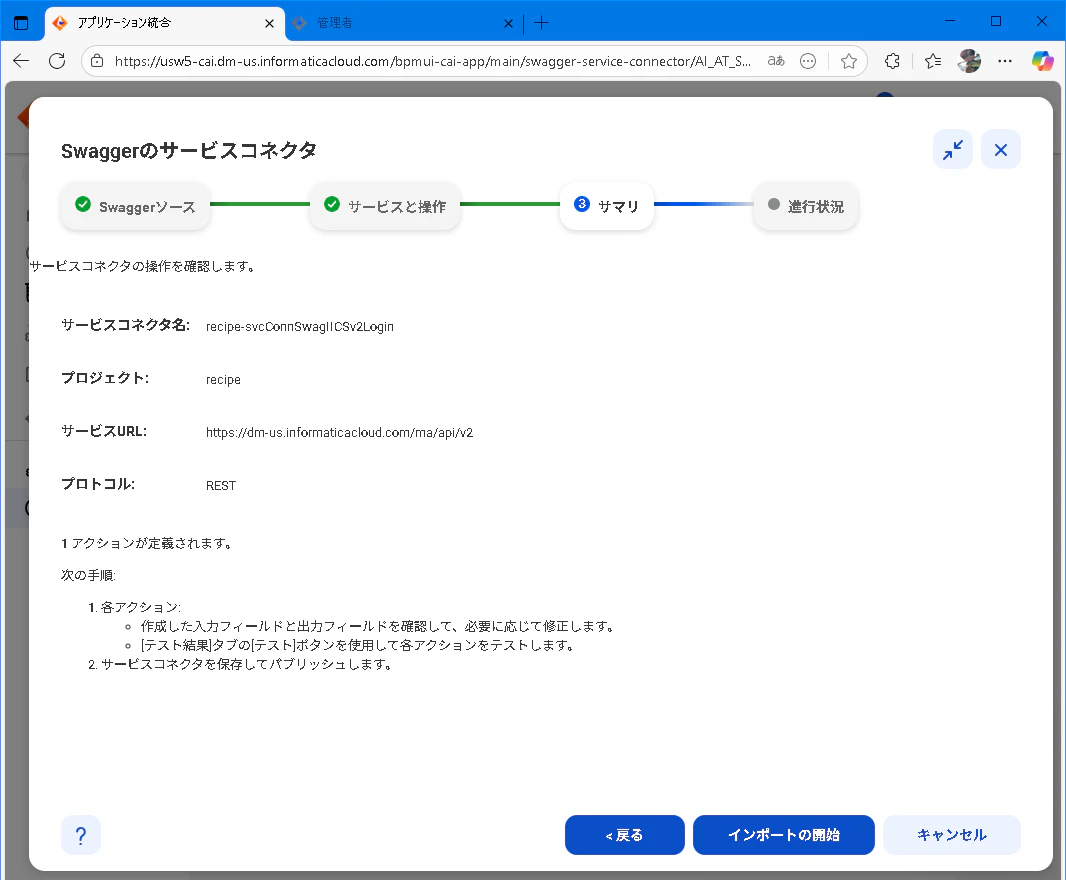Select the アプリケーション統合 browser tab
The image size is (1066, 880).
pyautogui.click(x=165, y=23)
